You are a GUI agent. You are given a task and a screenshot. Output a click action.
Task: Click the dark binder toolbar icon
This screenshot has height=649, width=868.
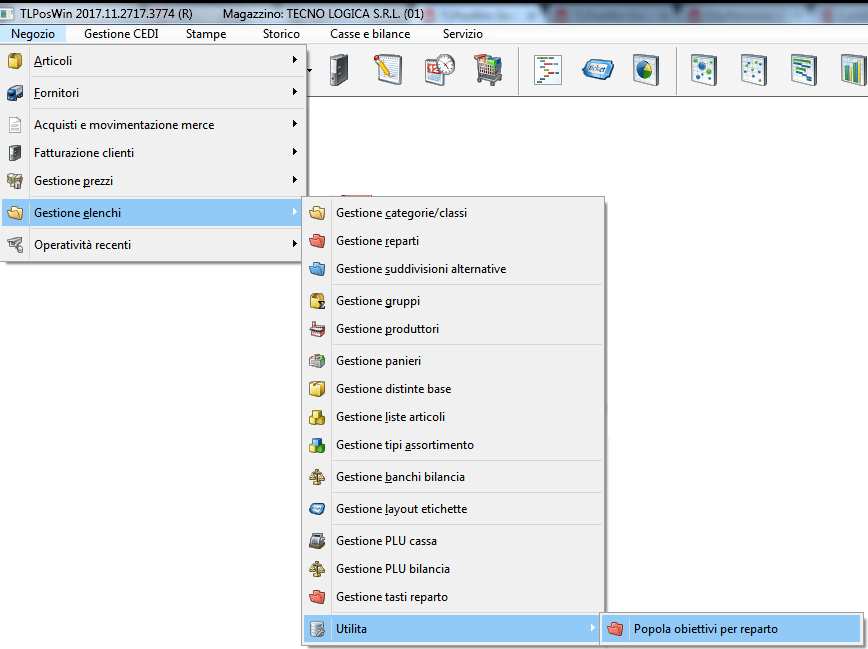click(x=339, y=70)
